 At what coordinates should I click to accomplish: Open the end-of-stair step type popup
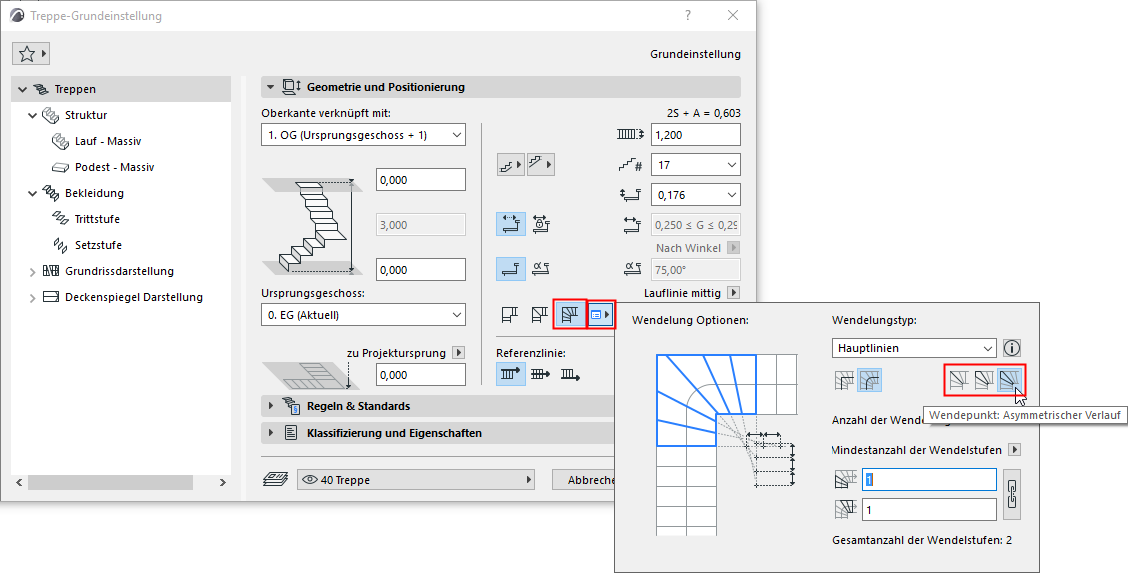tap(541, 165)
